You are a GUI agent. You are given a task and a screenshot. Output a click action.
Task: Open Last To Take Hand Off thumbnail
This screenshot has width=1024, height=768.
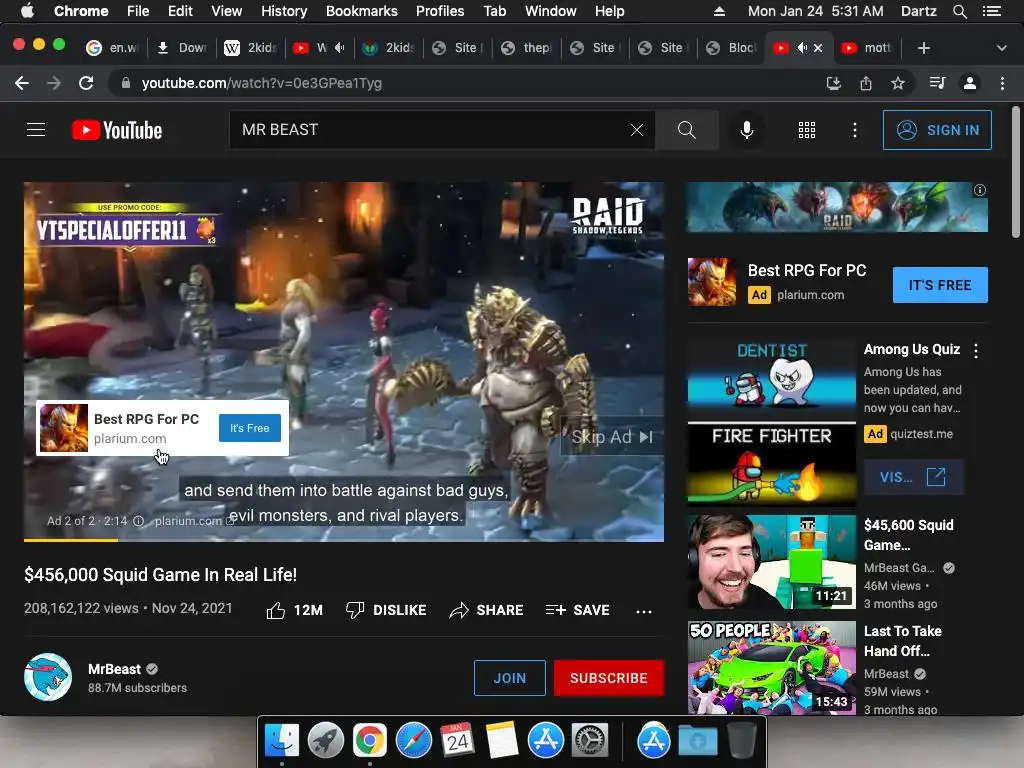click(771, 667)
